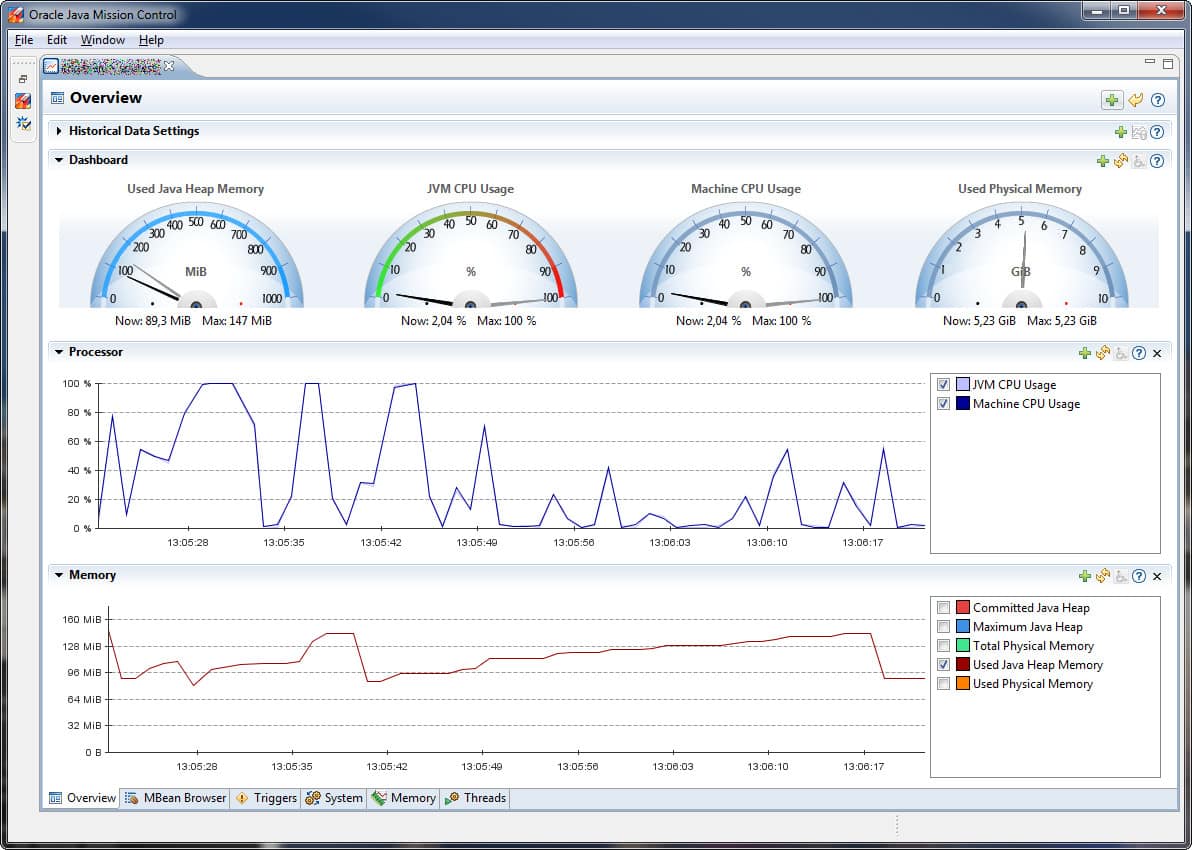
Task: Collapse the Dashboard section
Action: [59, 160]
